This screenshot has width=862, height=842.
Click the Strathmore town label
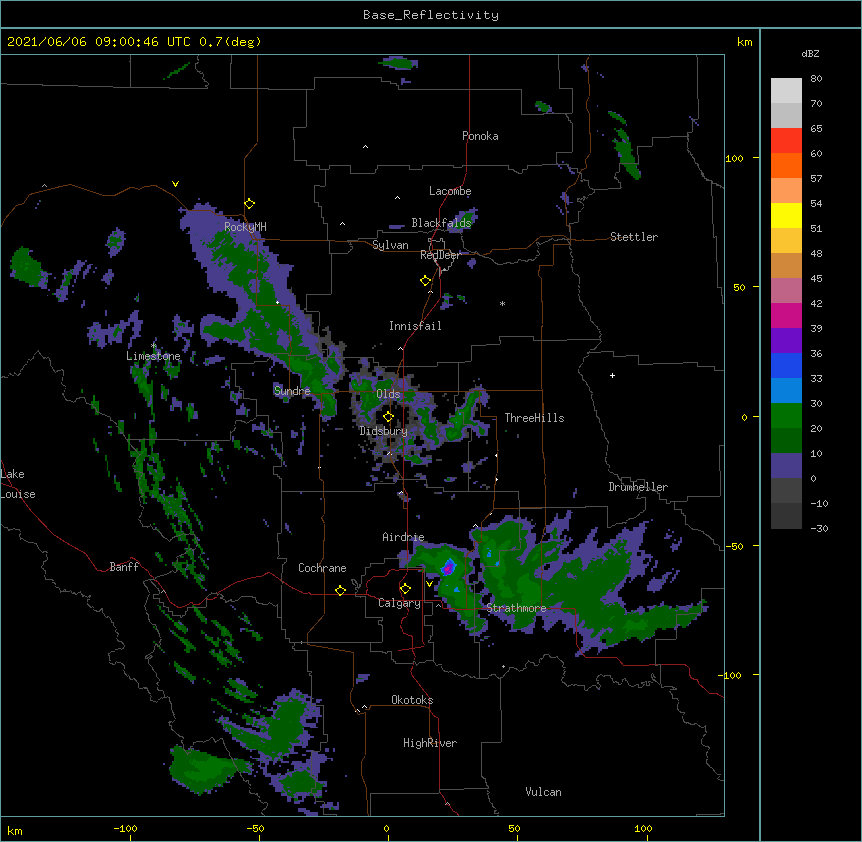516,608
